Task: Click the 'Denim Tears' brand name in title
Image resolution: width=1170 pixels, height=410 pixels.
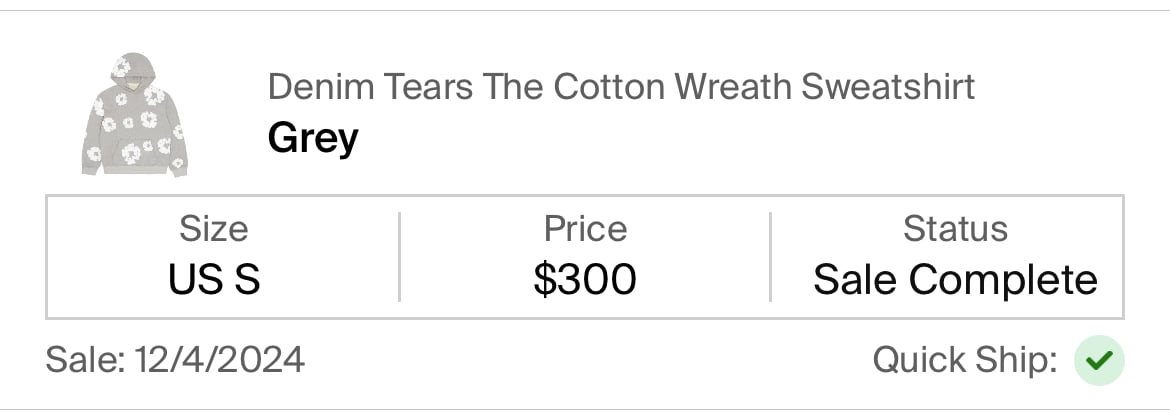Action: [371, 87]
